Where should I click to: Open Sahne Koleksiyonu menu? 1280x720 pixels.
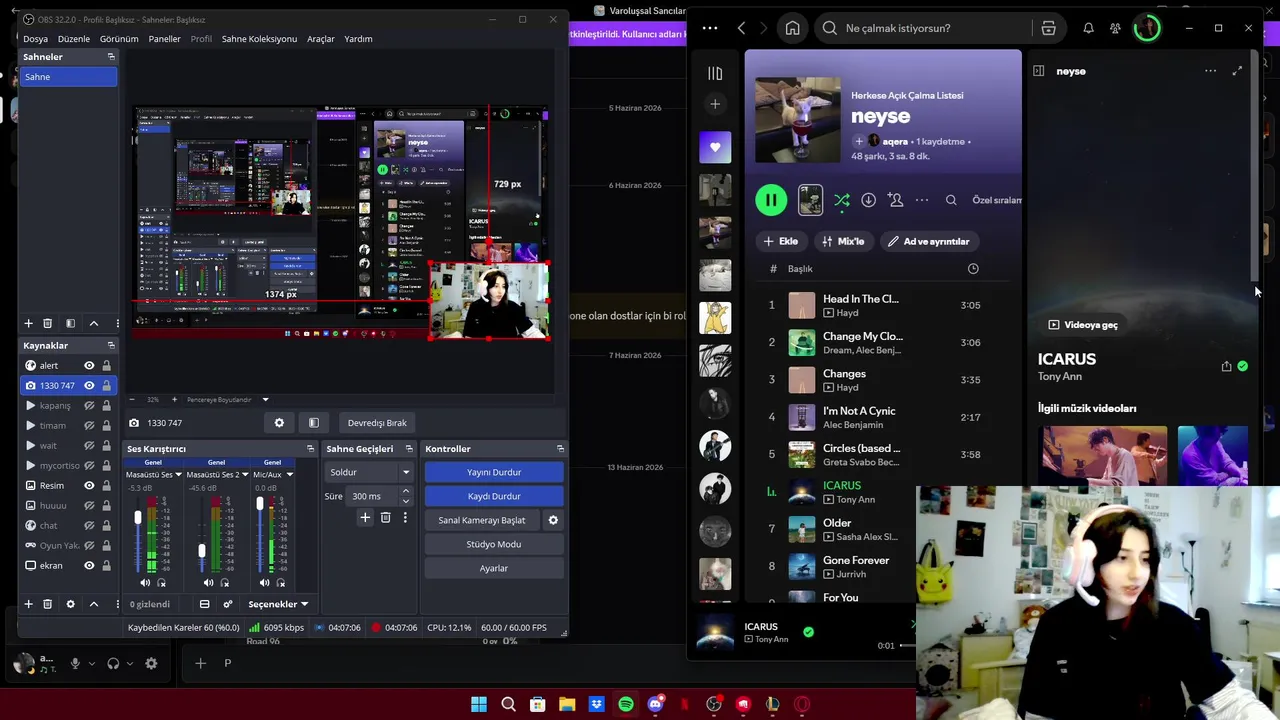pos(259,39)
